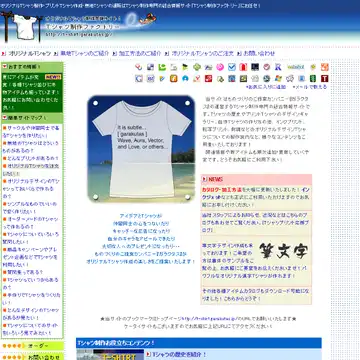The height and width of the screenshot is (360, 360).
Task: Click the お気に入りに追加 link
Action: 267,87
